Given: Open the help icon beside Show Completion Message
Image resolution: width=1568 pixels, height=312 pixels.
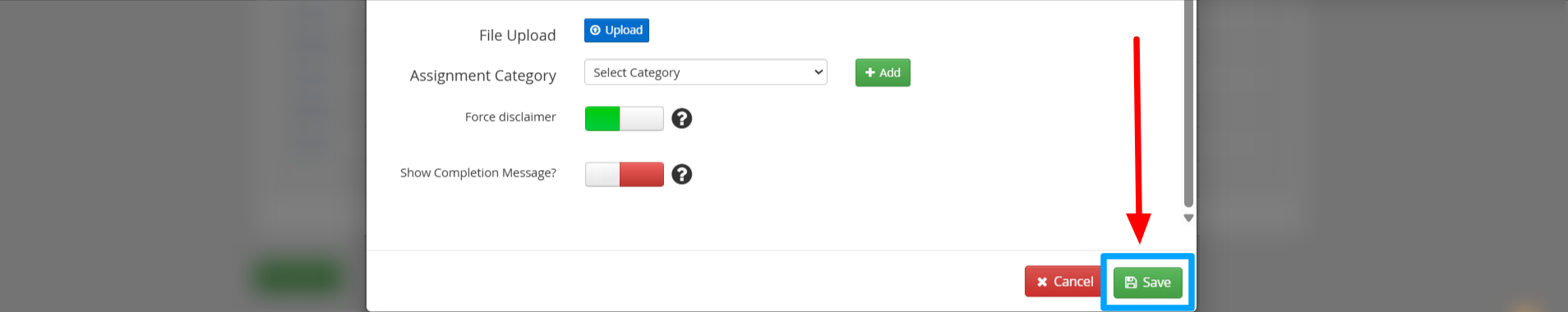Looking at the screenshot, I should (681, 174).
